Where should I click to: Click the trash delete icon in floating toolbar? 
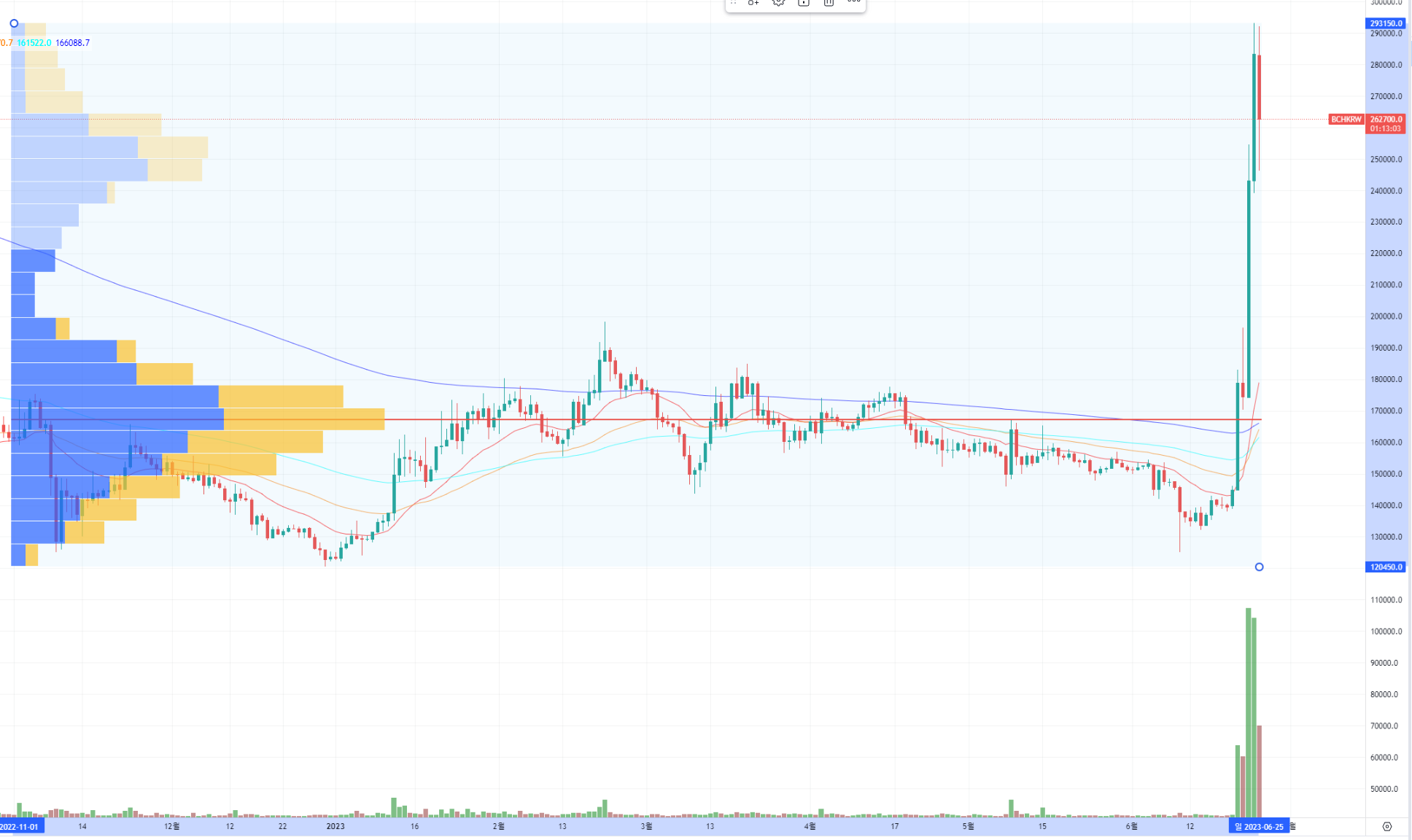pyautogui.click(x=829, y=3)
